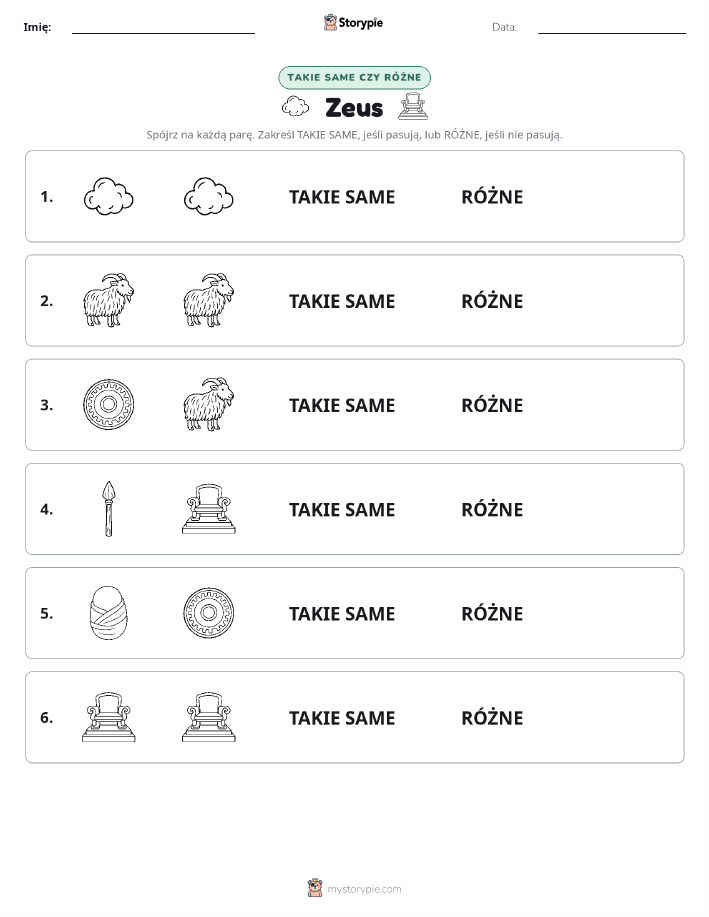The width and height of the screenshot is (709, 917).
Task: Select TAKIE SAME for row 1
Action: (342, 197)
